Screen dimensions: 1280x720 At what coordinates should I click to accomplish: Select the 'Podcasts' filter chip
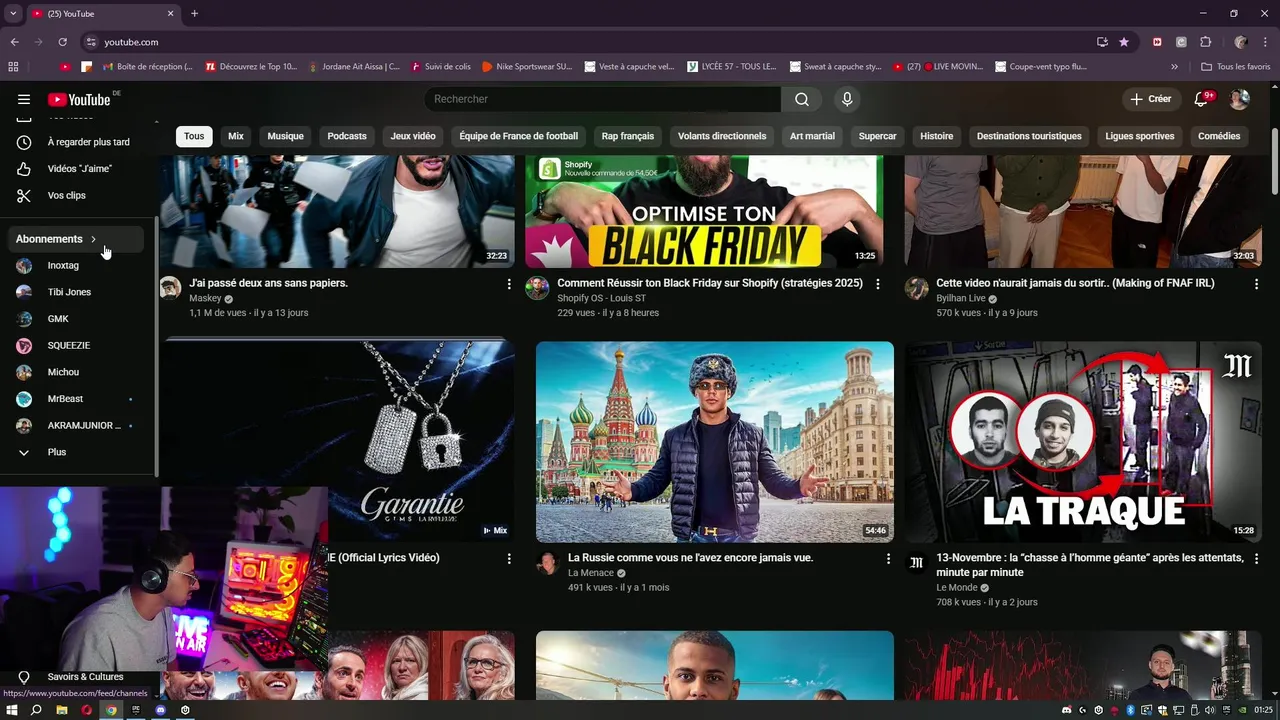coord(347,136)
